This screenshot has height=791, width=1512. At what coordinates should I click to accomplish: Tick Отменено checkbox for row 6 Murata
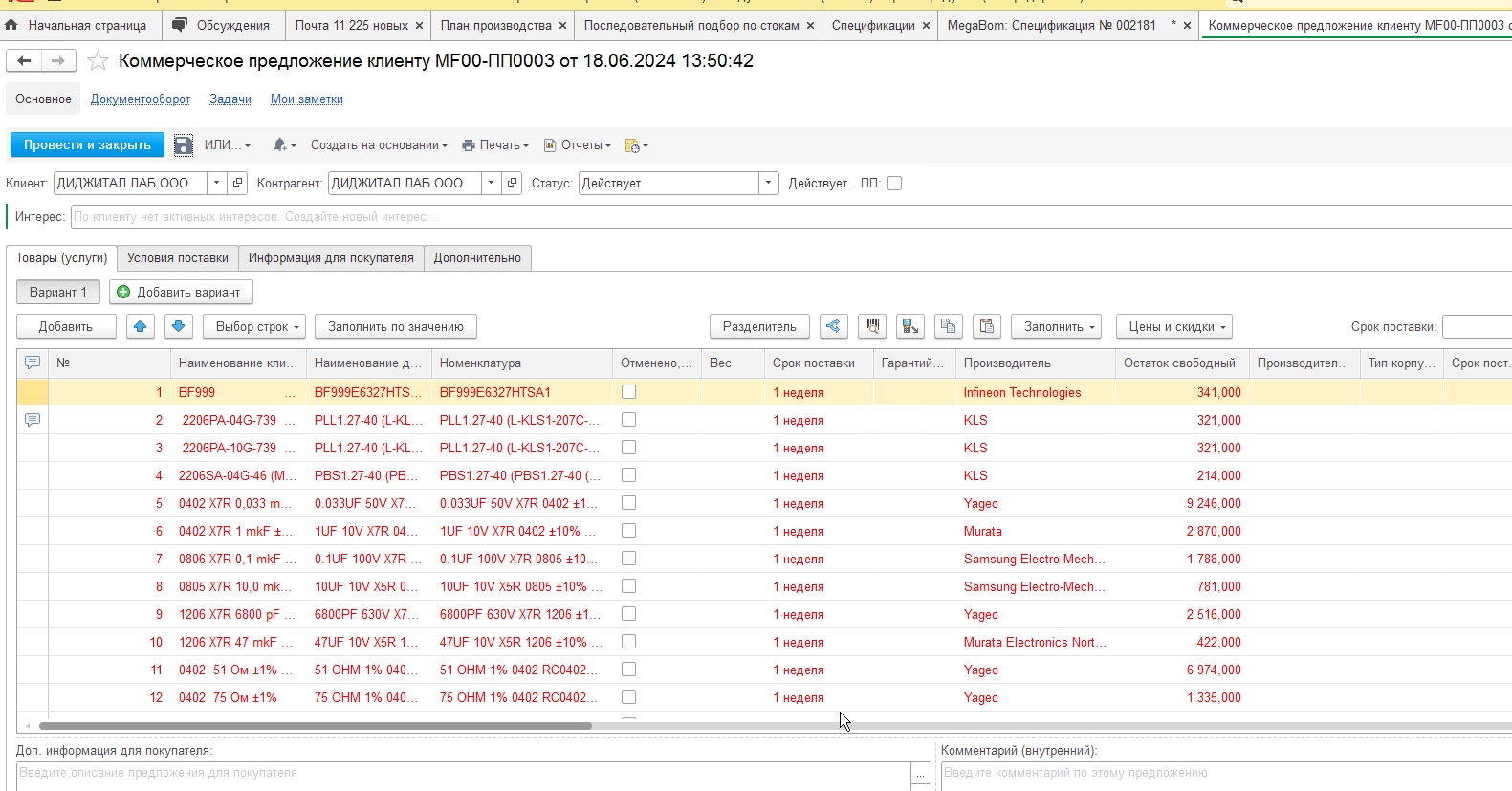(x=628, y=531)
